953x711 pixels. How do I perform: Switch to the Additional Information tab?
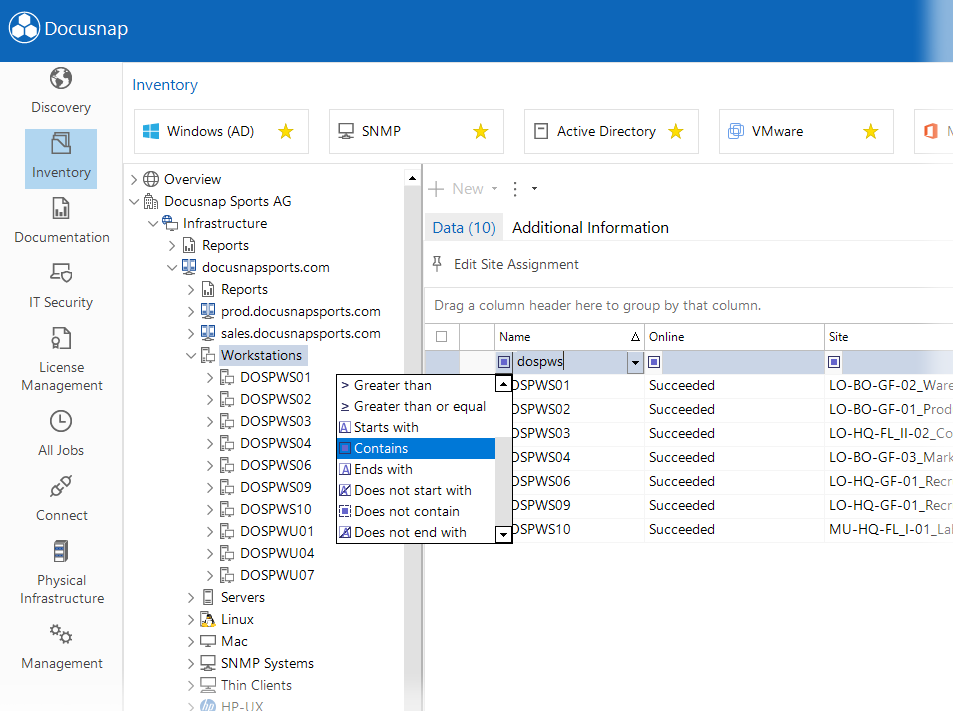[x=590, y=227]
